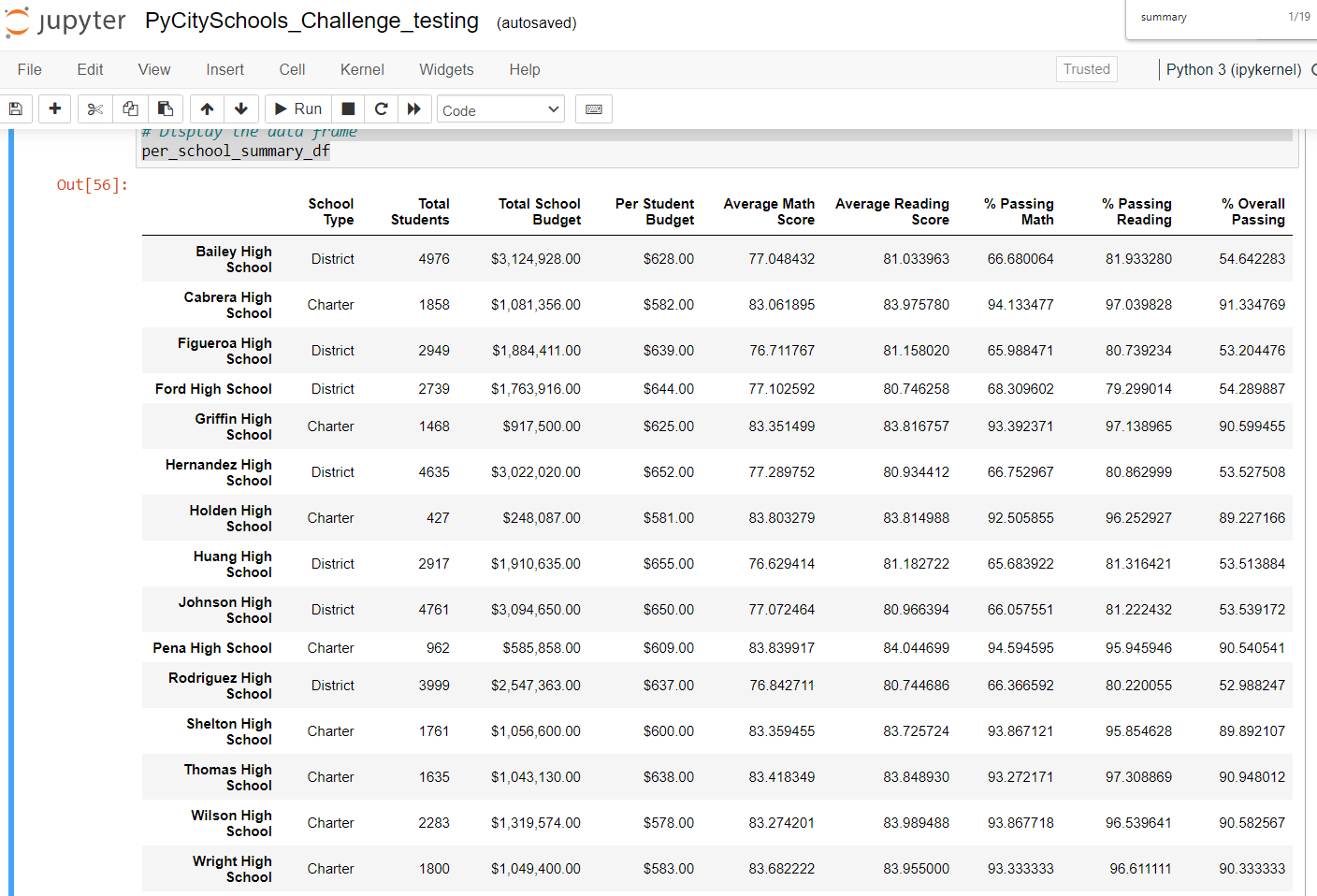Cut selected cells with scissors icon

pyautogui.click(x=94, y=109)
